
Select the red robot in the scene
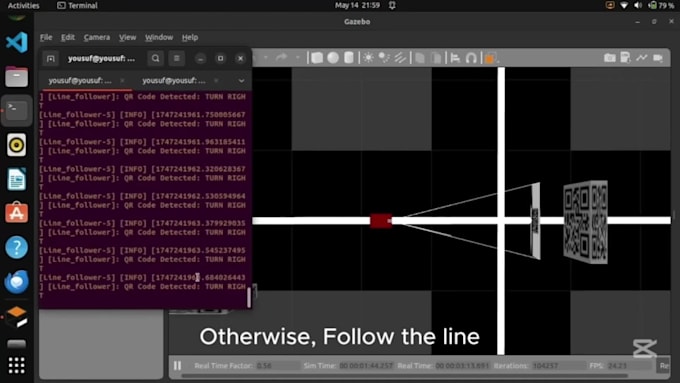(381, 220)
